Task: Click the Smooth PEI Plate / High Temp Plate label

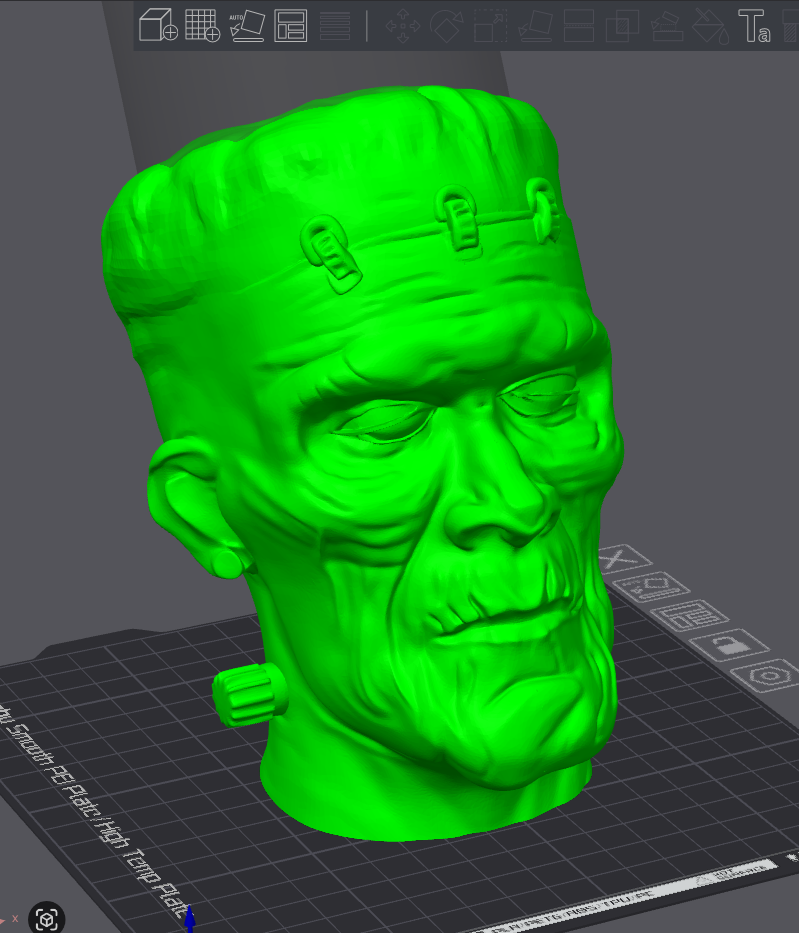Action: pyautogui.click(x=95, y=809)
